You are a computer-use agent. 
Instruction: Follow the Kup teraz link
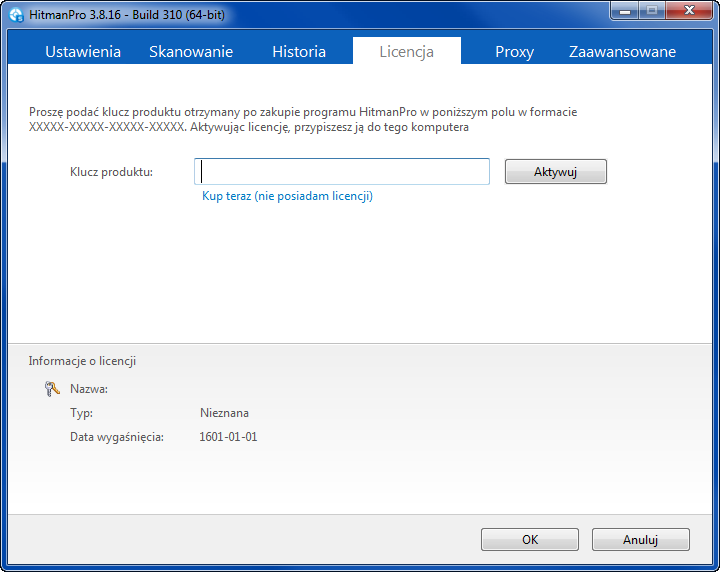coord(287,196)
